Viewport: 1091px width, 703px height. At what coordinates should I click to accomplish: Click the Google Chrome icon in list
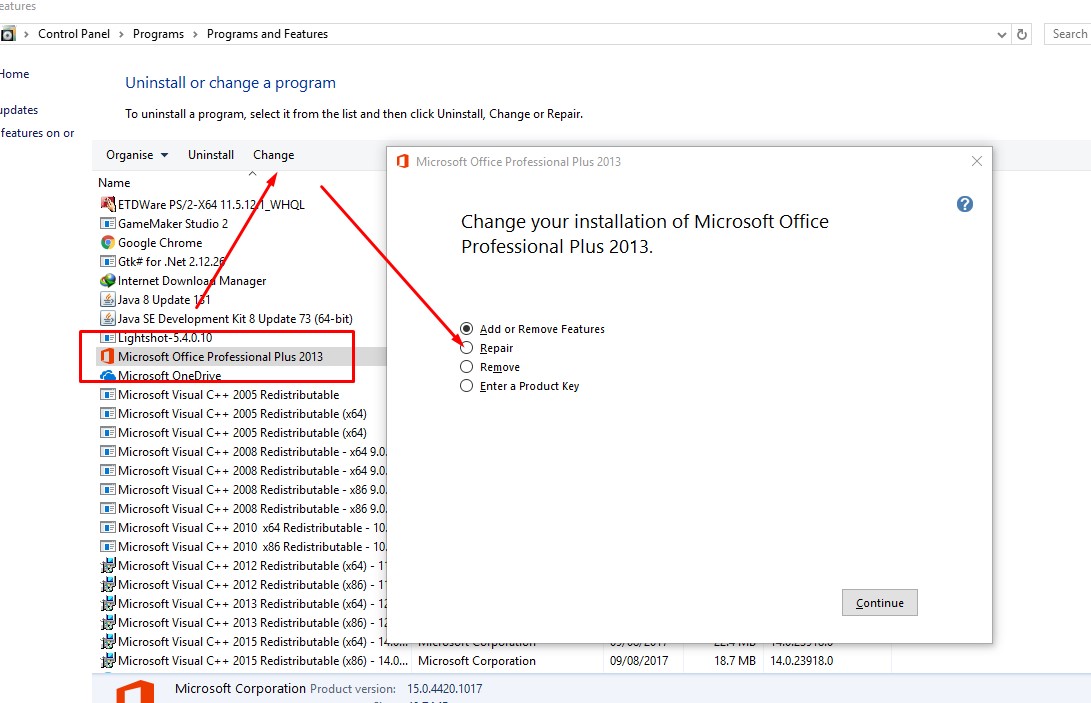point(107,242)
